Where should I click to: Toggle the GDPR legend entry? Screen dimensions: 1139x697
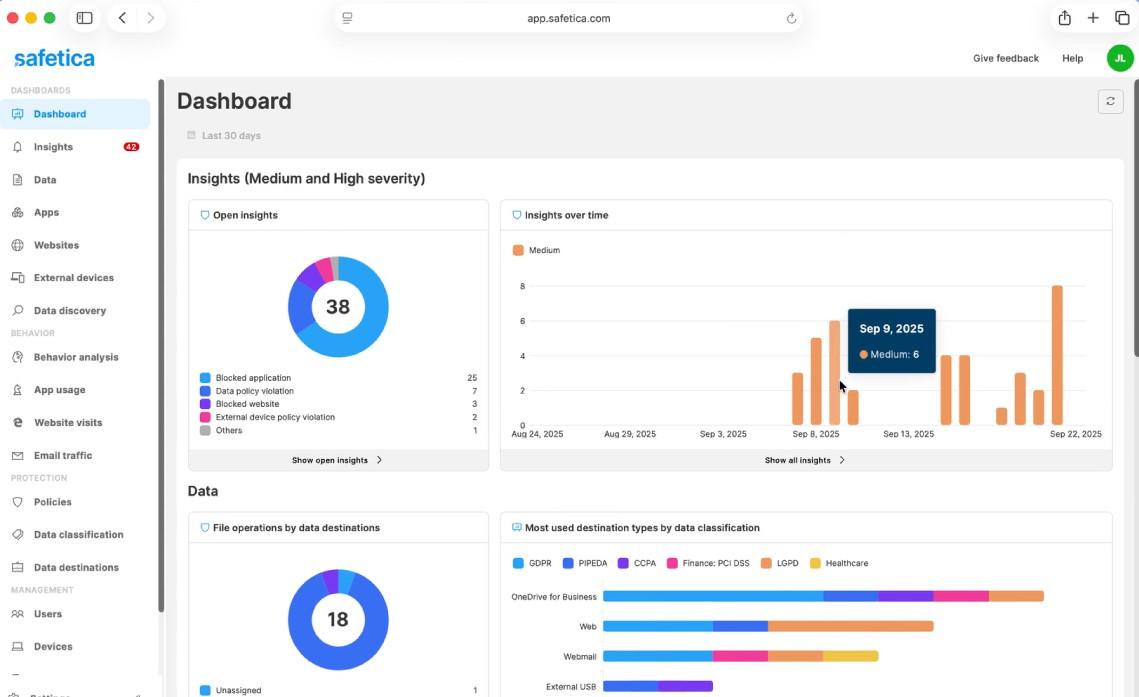pyautogui.click(x=532, y=563)
